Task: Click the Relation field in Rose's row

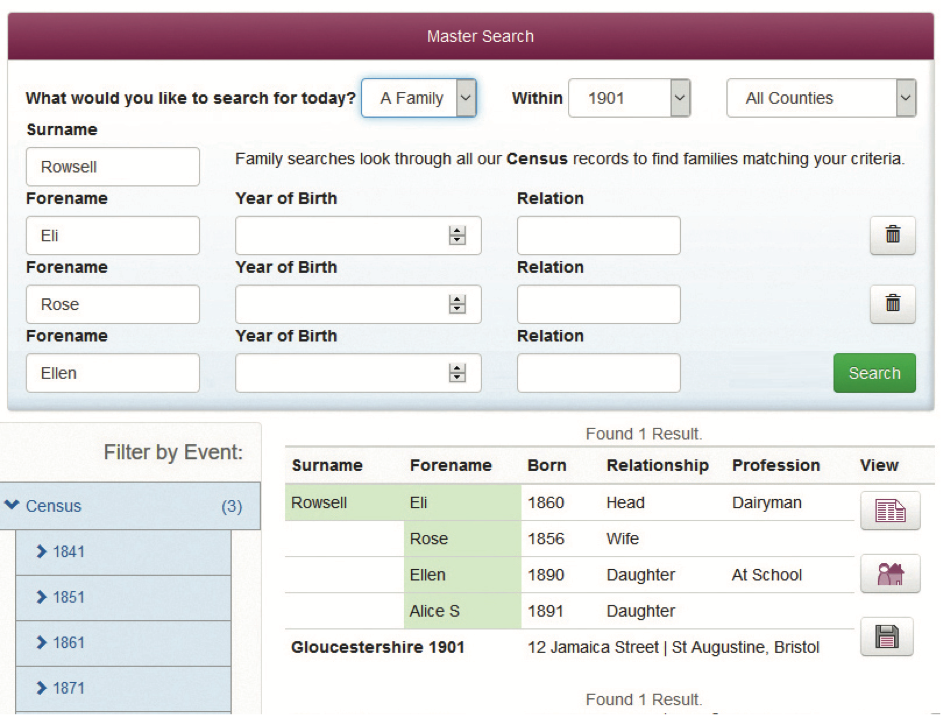Action: [x=598, y=304]
